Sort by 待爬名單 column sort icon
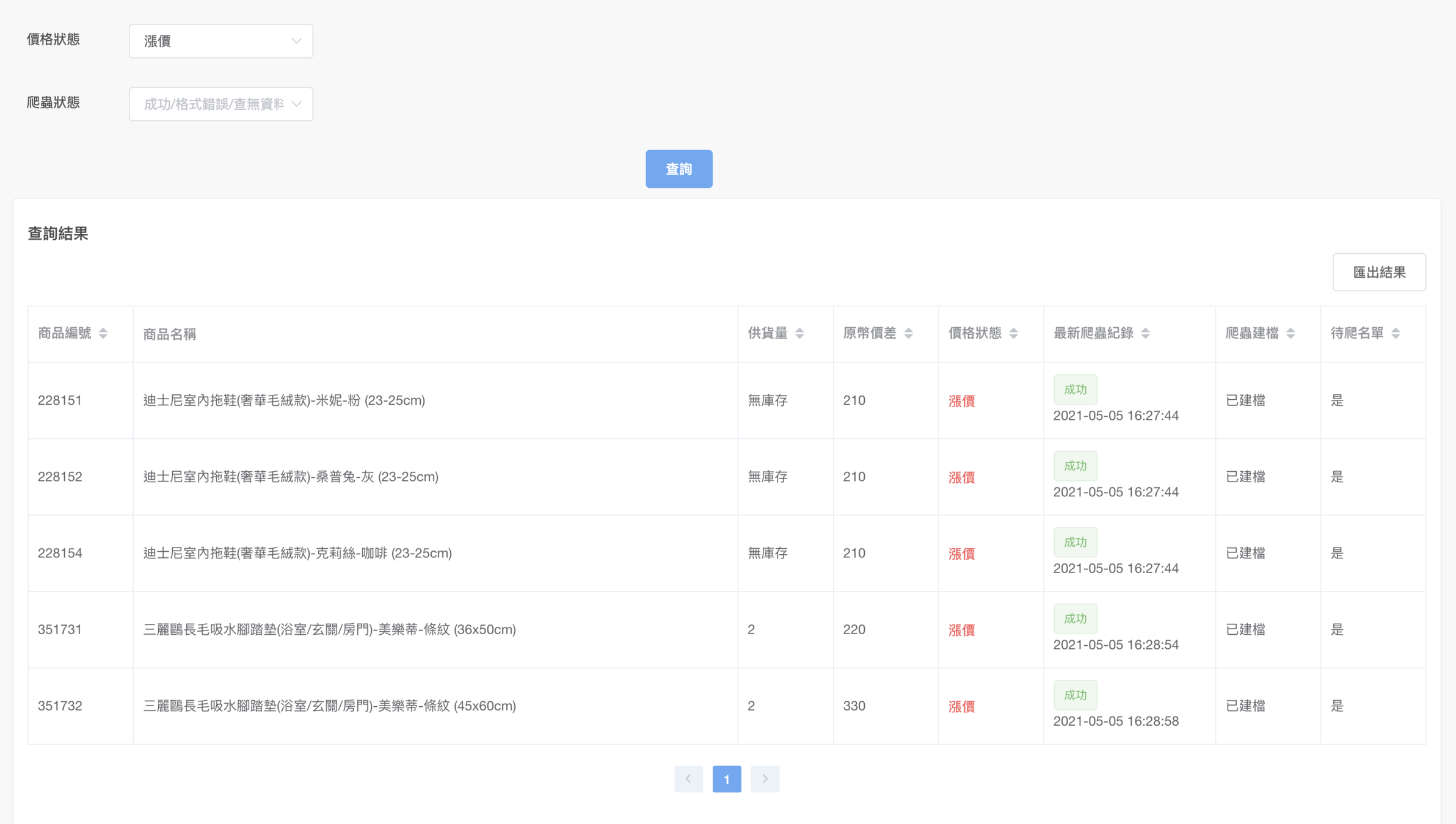Screen dimensions: 1456x824 pyautogui.click(x=1396, y=333)
